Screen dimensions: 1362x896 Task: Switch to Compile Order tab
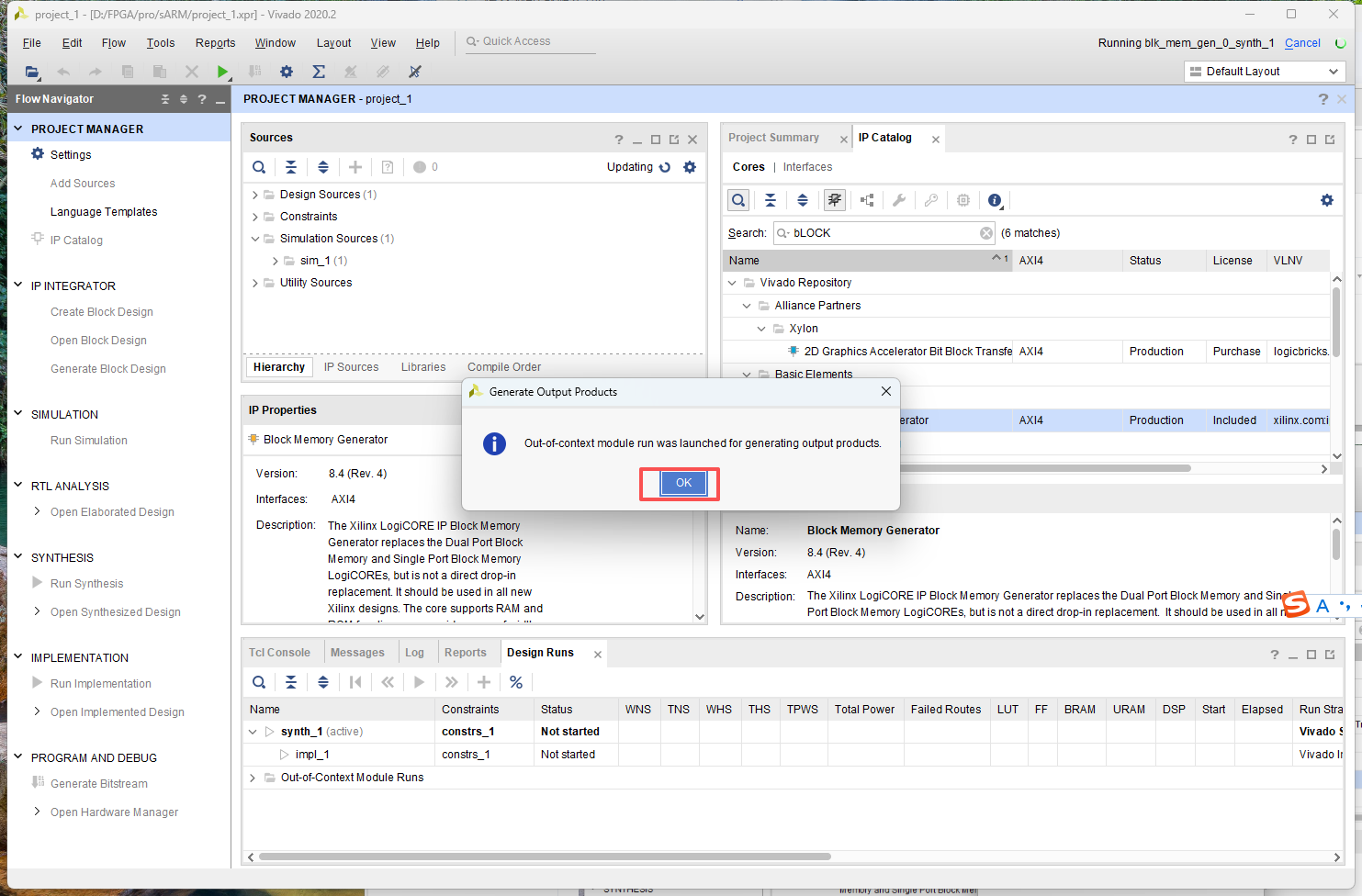(x=504, y=367)
